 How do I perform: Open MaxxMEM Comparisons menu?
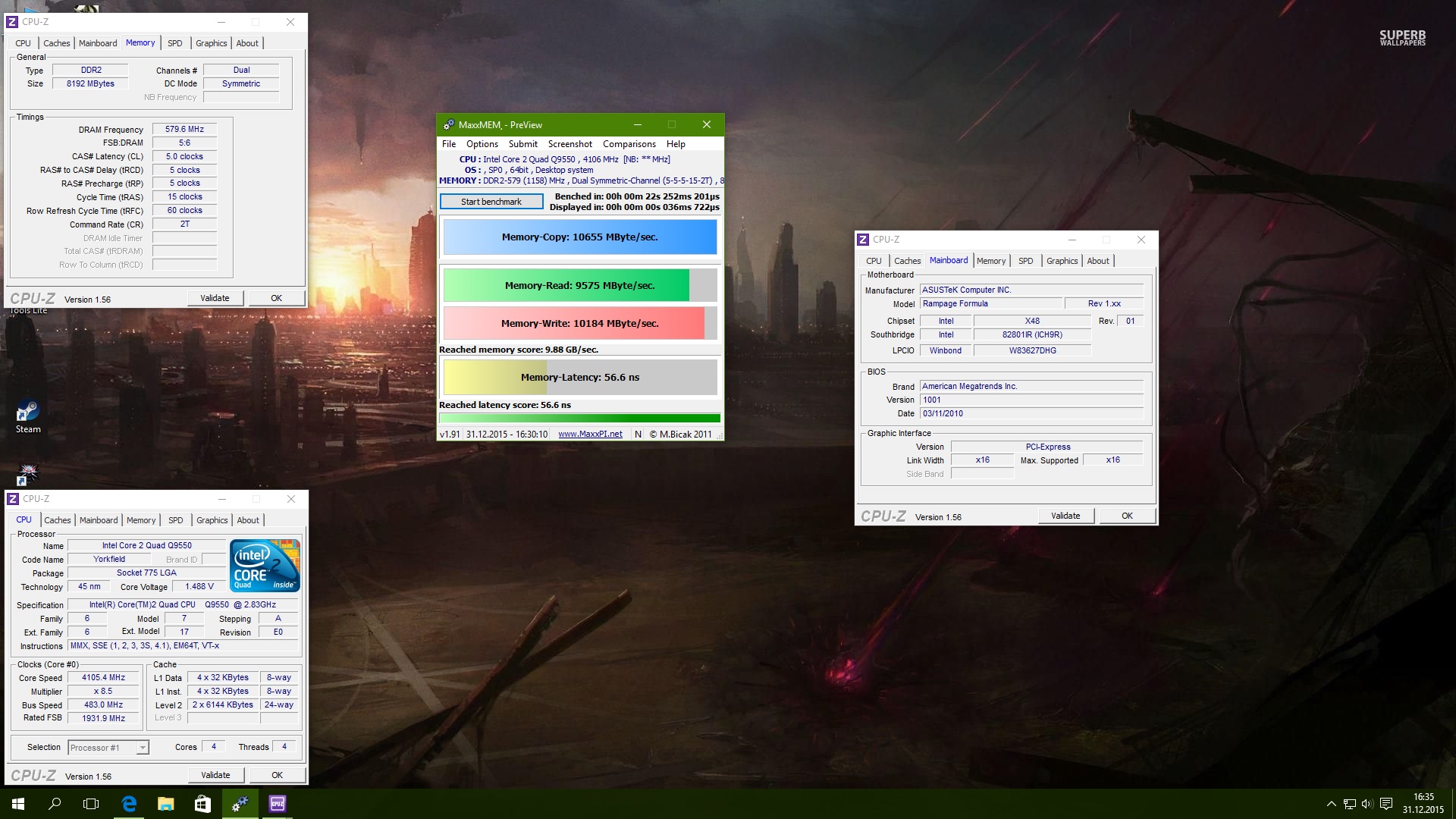click(629, 144)
